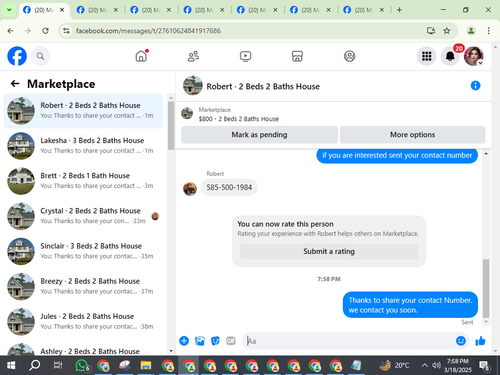The height and width of the screenshot is (375, 500).
Task: Choose a sticker icon in composer
Action: [215, 341]
